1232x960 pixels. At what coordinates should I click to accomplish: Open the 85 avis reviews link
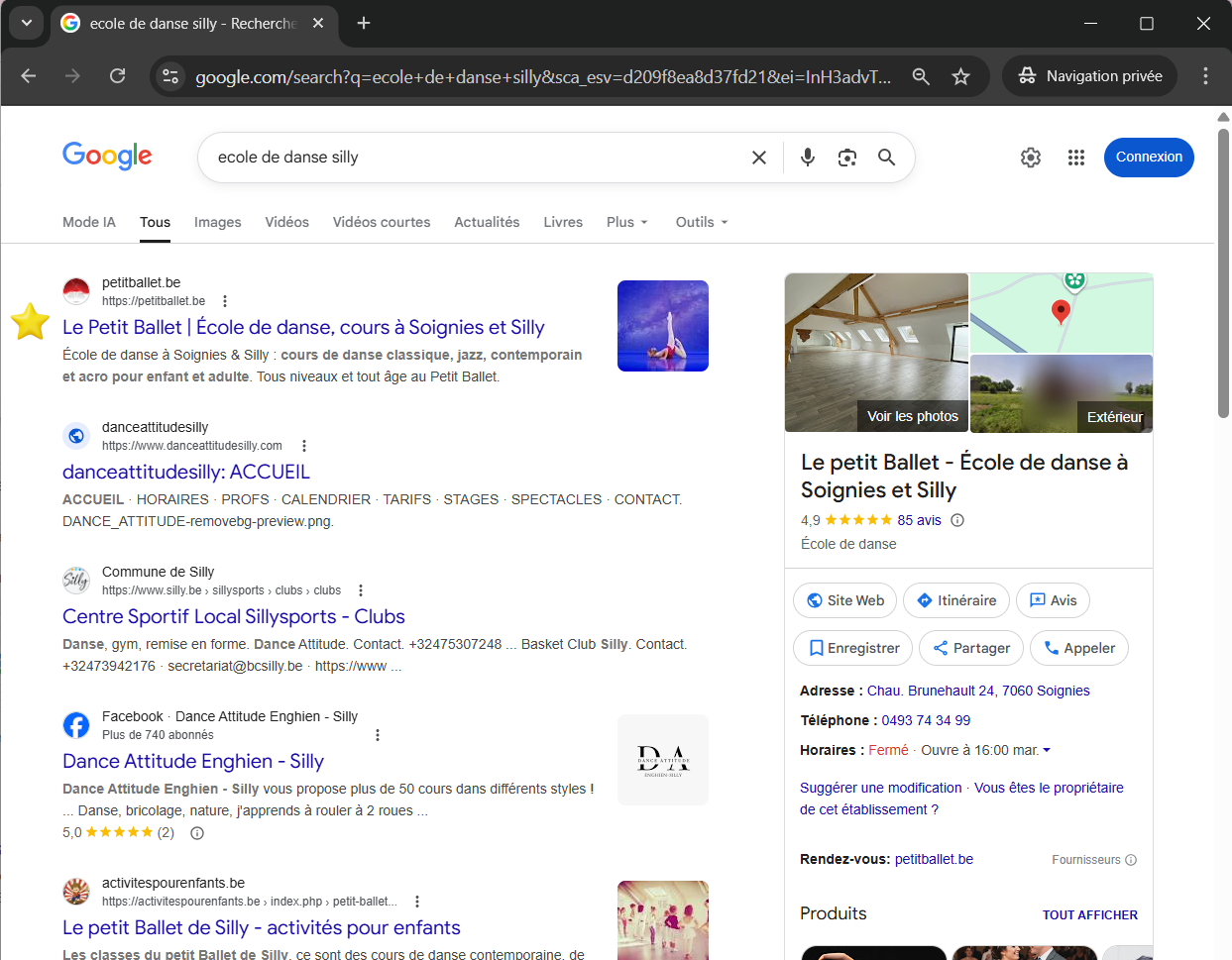pos(920,520)
